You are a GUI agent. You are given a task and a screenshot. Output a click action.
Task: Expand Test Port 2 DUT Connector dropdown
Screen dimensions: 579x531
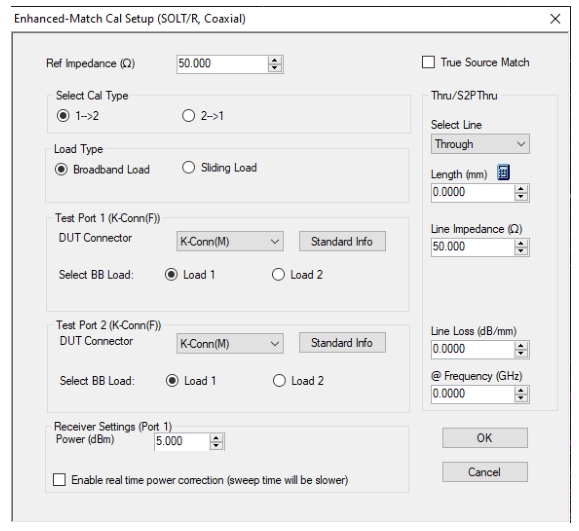(x=230, y=344)
